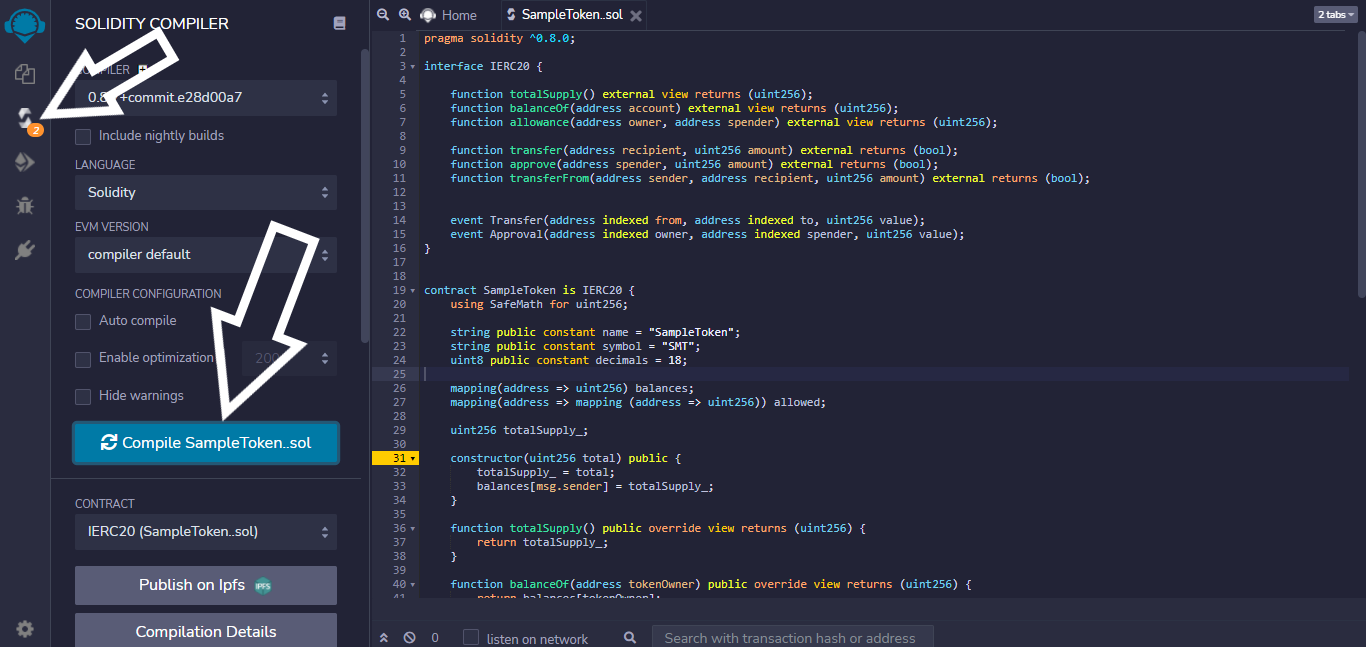
Task: Click the 'uint256 totalSupply_;' line
Action: tap(519, 430)
